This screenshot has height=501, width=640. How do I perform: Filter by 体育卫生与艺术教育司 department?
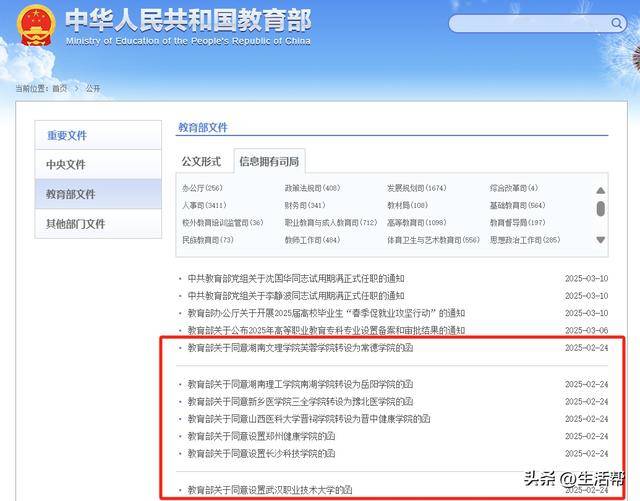pyautogui.click(x=433, y=240)
